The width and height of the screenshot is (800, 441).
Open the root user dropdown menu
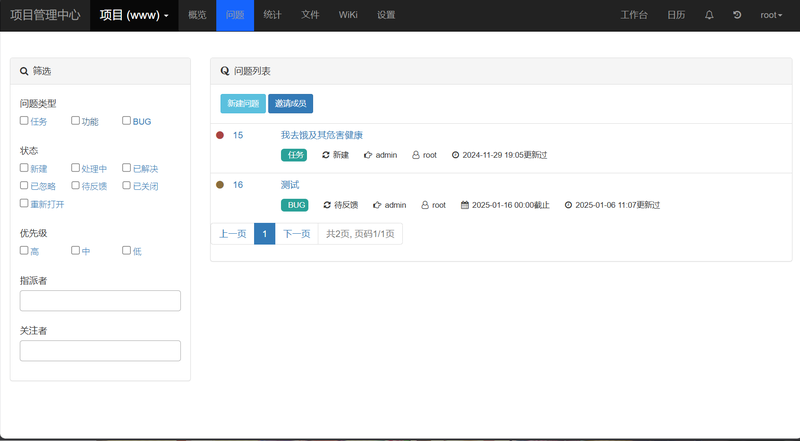(x=771, y=15)
